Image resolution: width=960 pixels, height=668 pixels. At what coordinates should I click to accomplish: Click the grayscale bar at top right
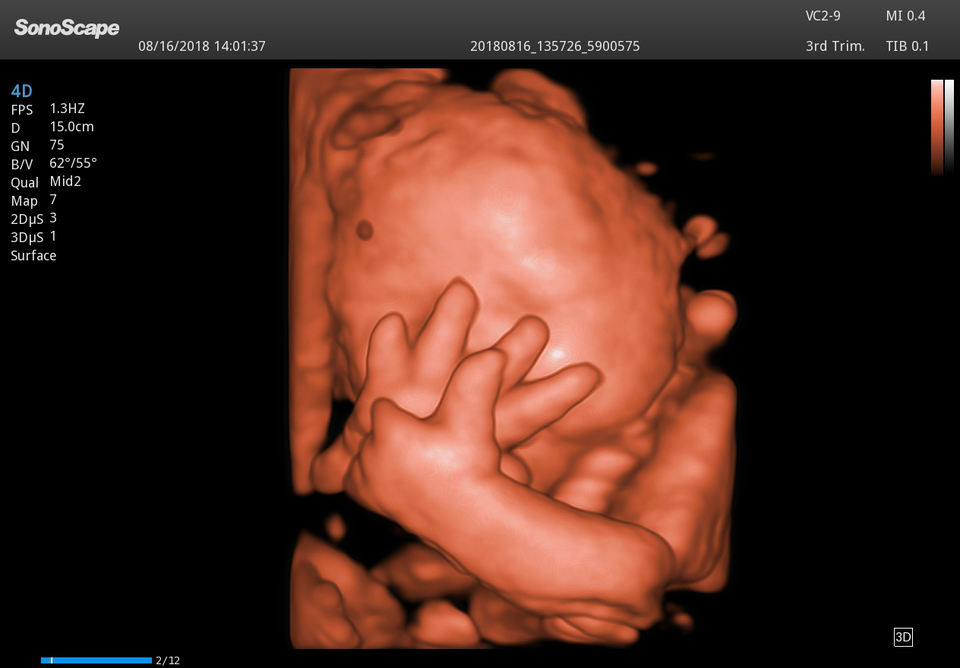click(949, 126)
